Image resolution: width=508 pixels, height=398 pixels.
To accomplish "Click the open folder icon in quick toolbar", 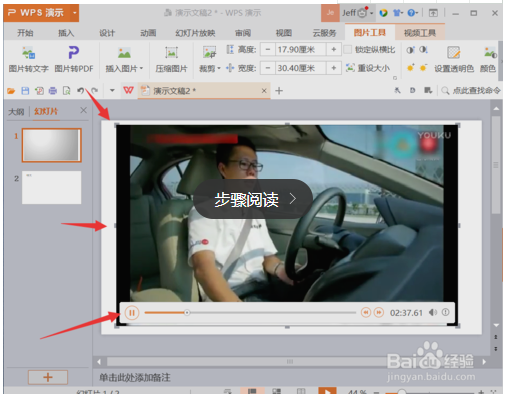I will (11, 91).
